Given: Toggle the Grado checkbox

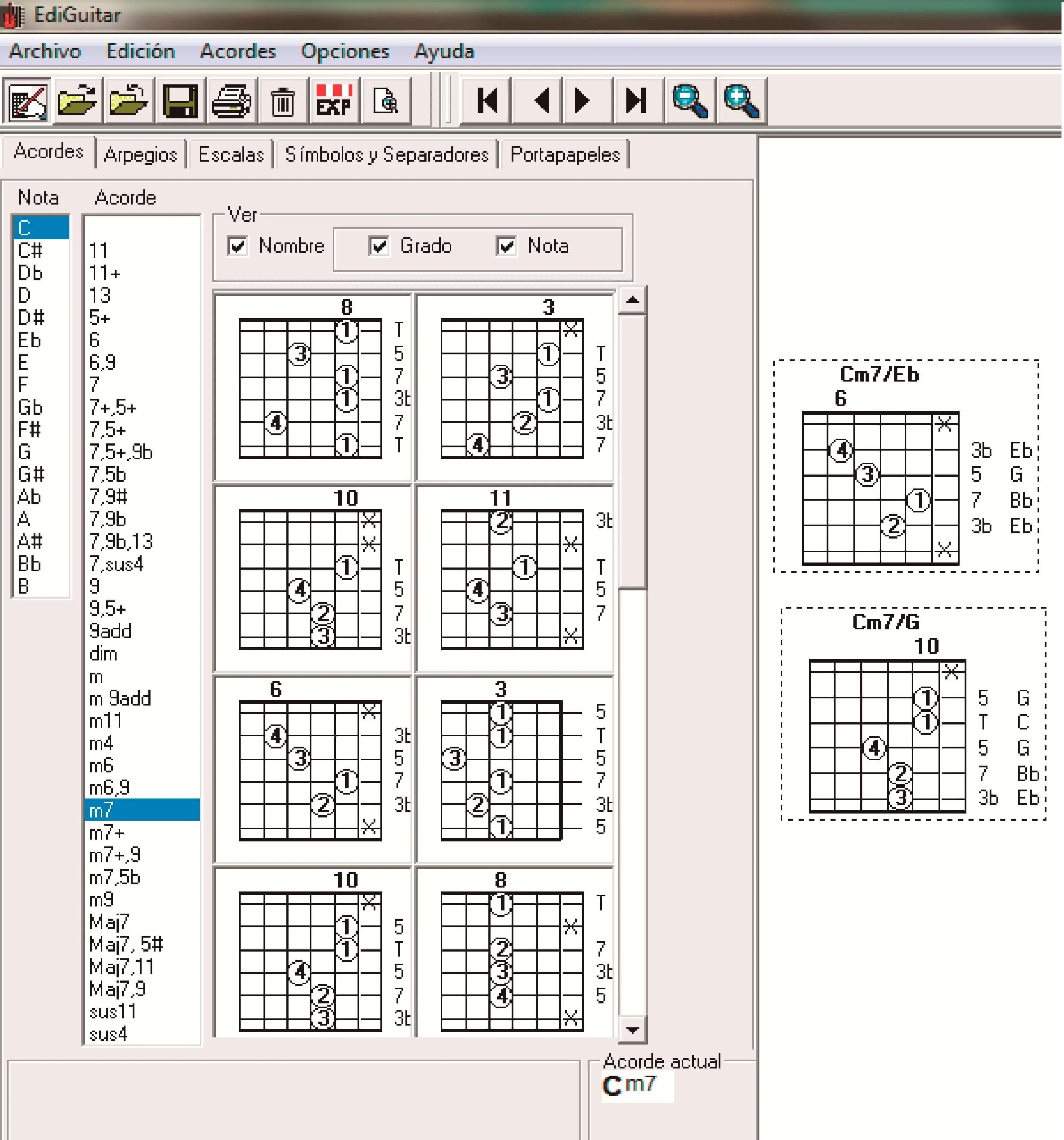Looking at the screenshot, I should pyautogui.click(x=378, y=246).
